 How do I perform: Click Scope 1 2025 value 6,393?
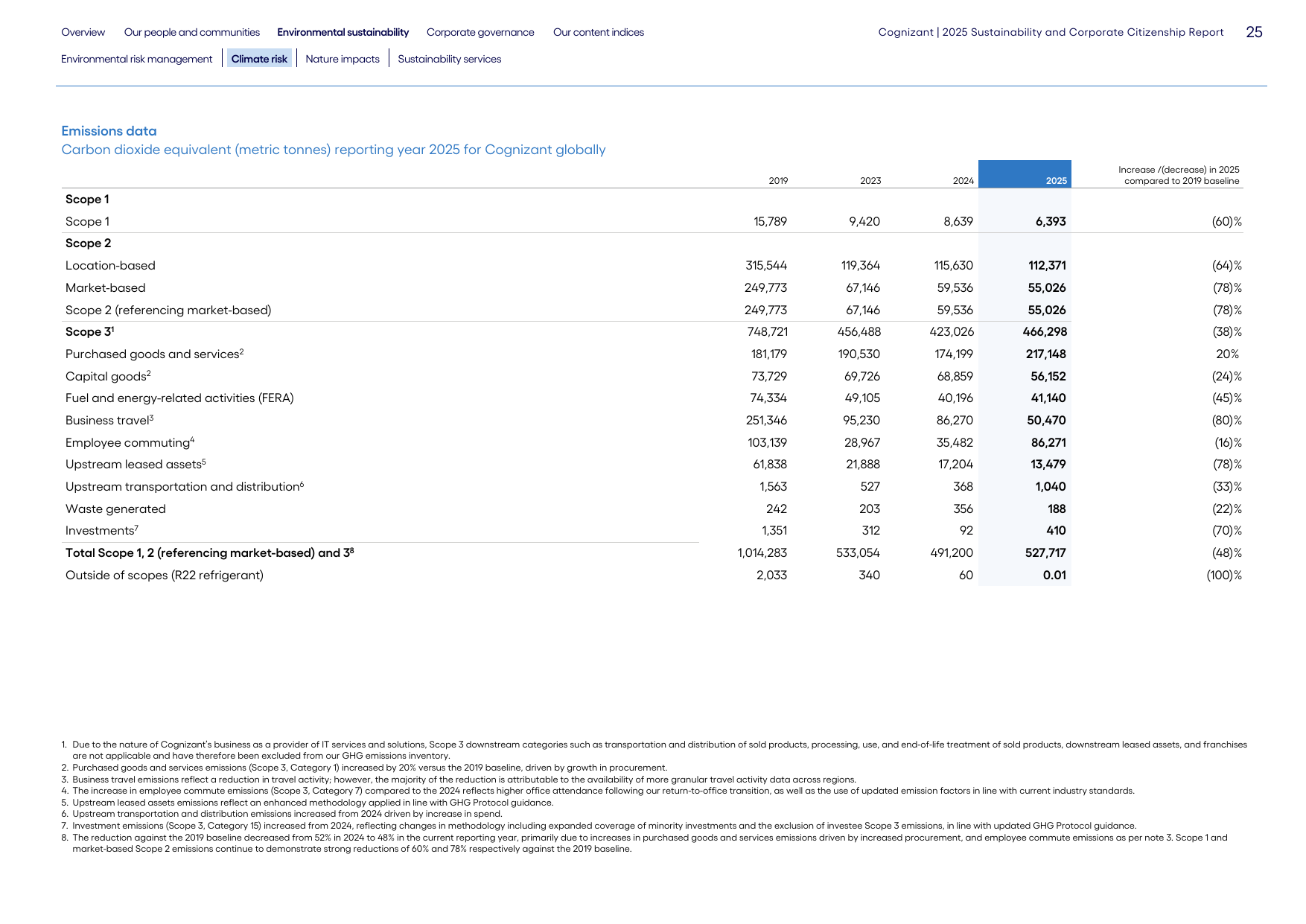click(1051, 222)
